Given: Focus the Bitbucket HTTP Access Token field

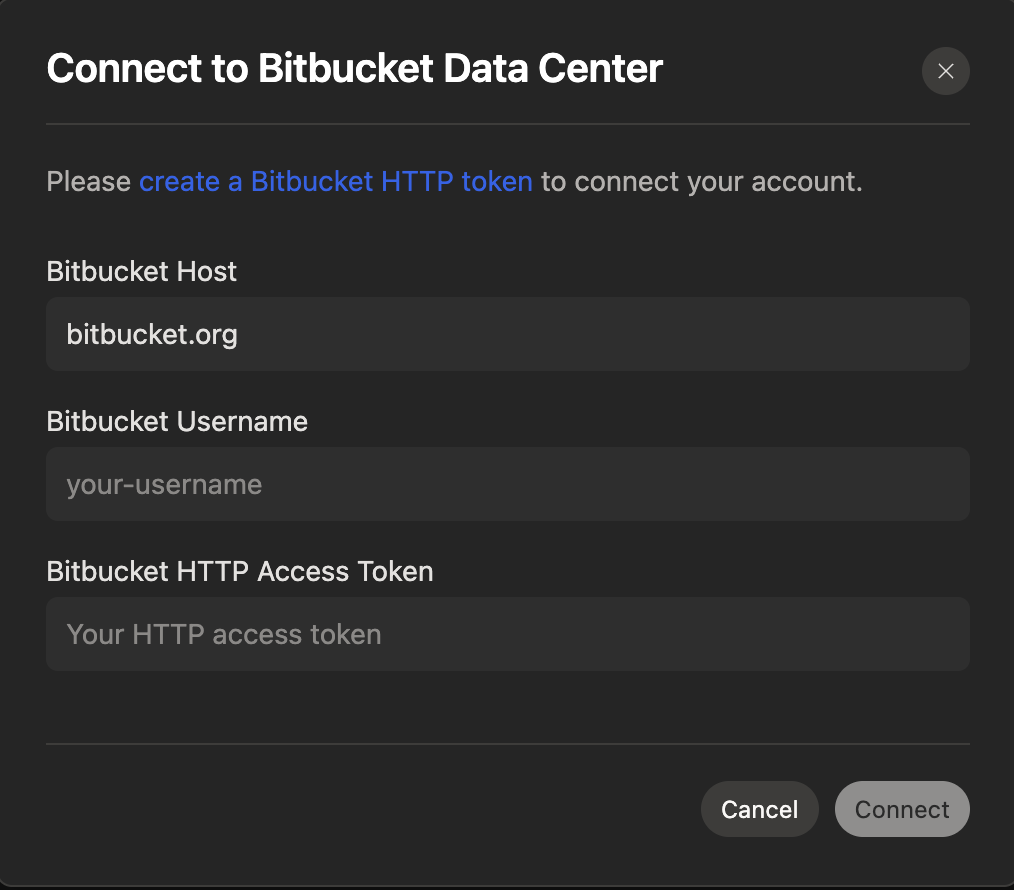Looking at the screenshot, I should (507, 633).
